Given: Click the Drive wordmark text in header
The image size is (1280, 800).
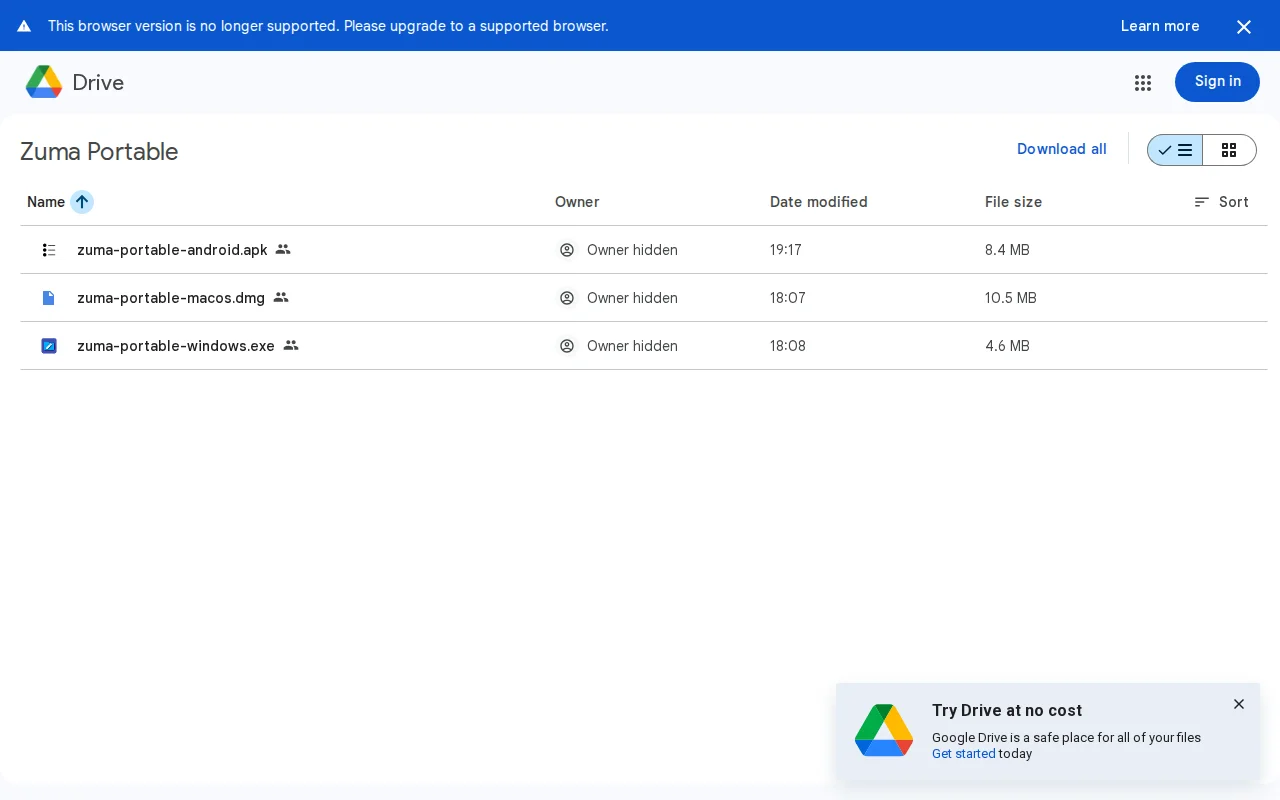Looking at the screenshot, I should pos(98,83).
